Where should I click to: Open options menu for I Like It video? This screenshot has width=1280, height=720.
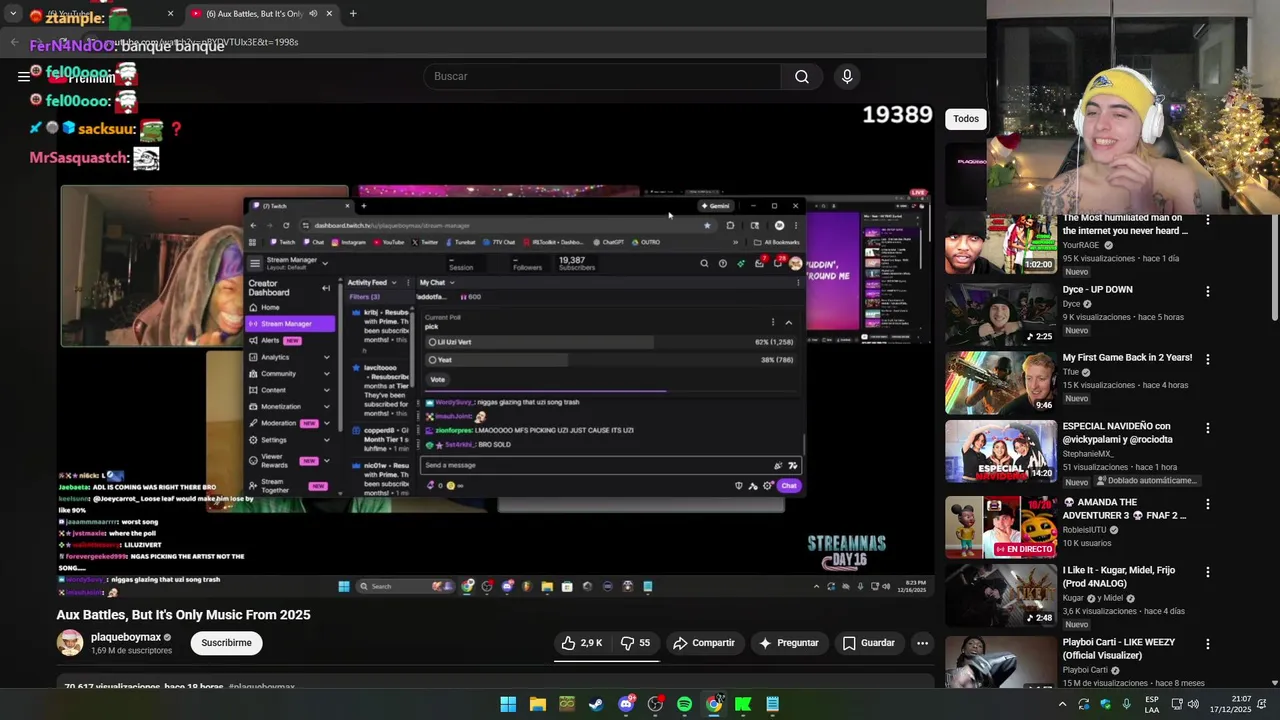coord(1207,572)
